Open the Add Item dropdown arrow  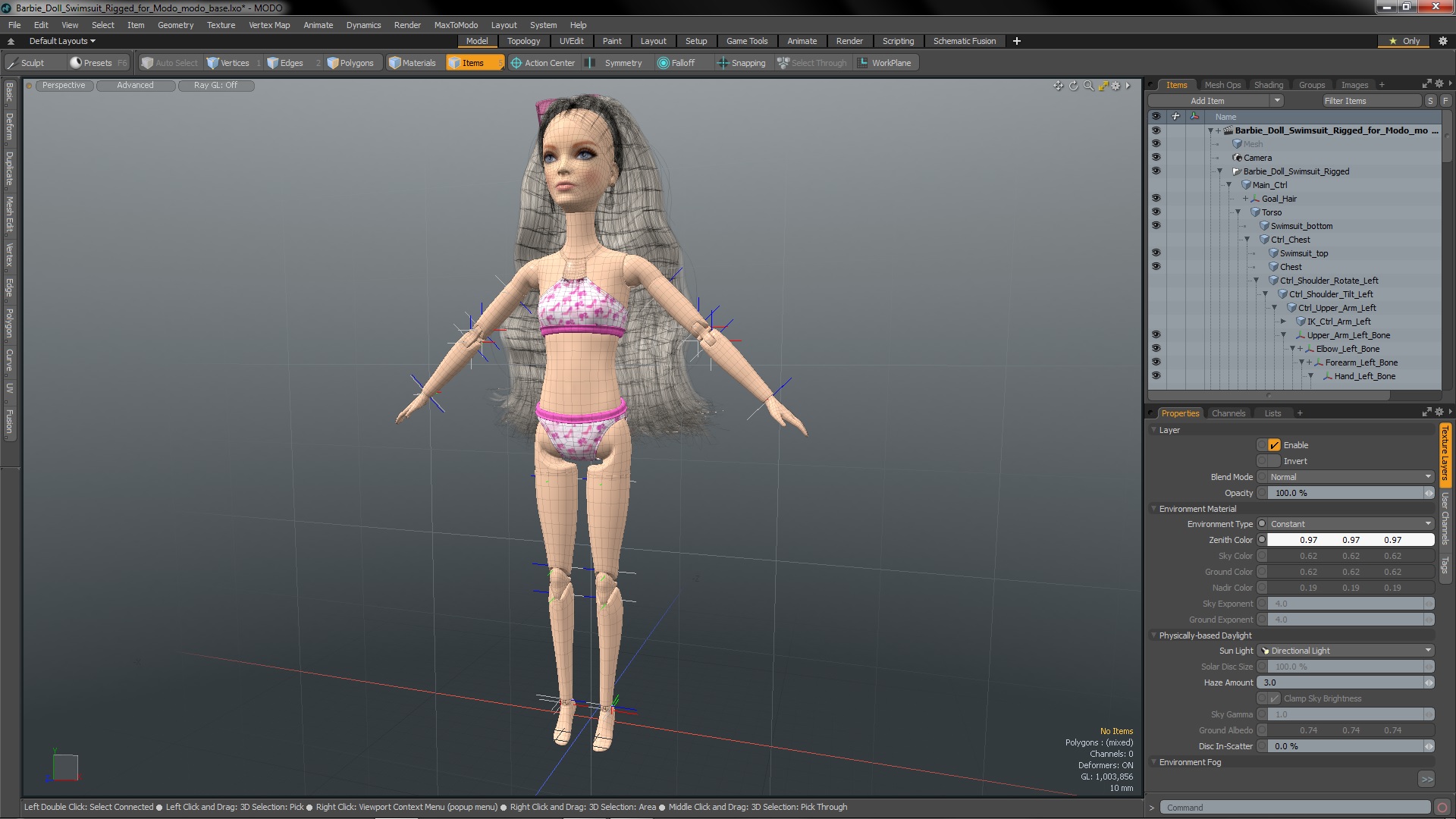point(1277,101)
